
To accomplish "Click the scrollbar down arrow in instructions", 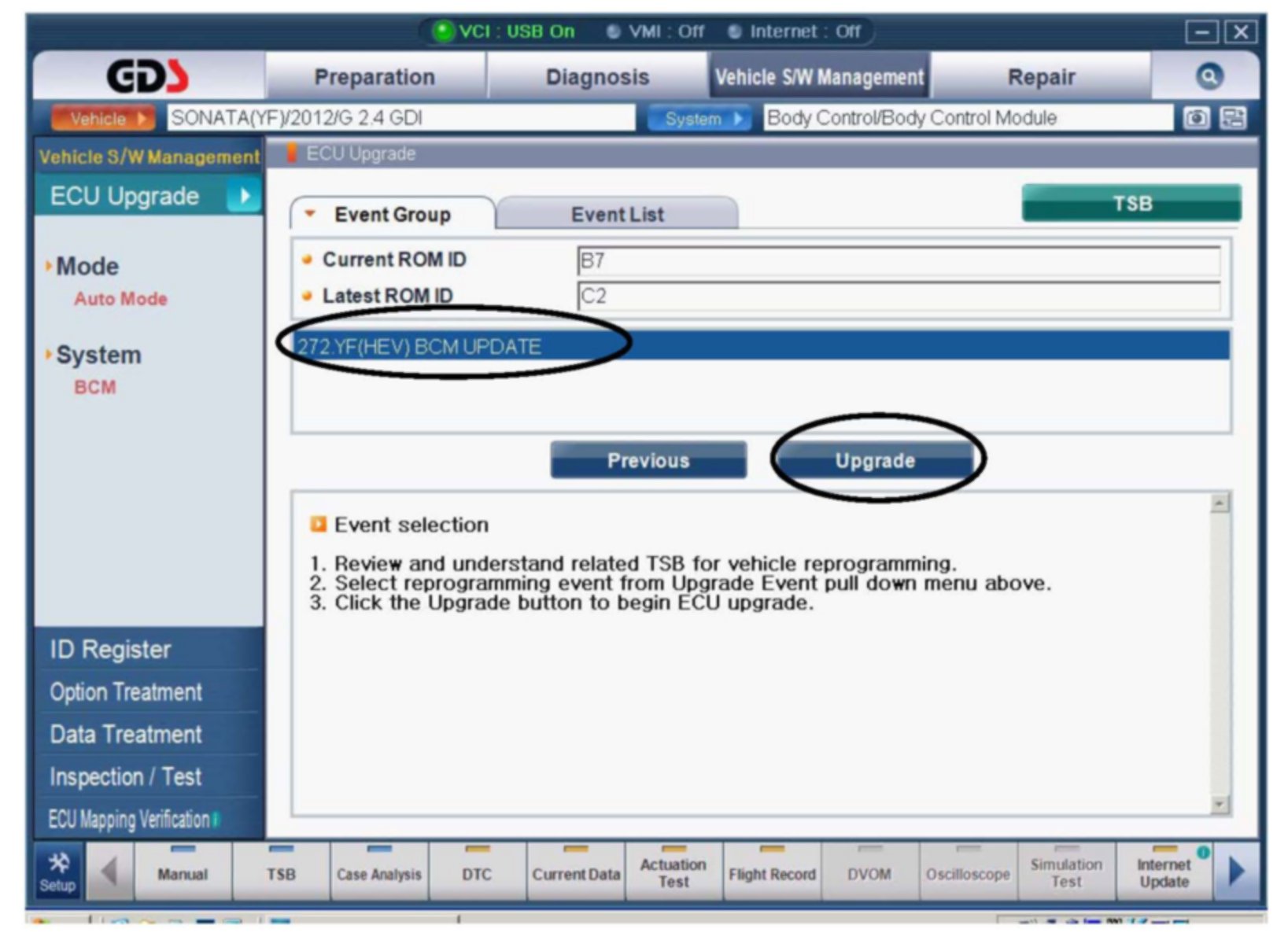I will click(x=1220, y=804).
